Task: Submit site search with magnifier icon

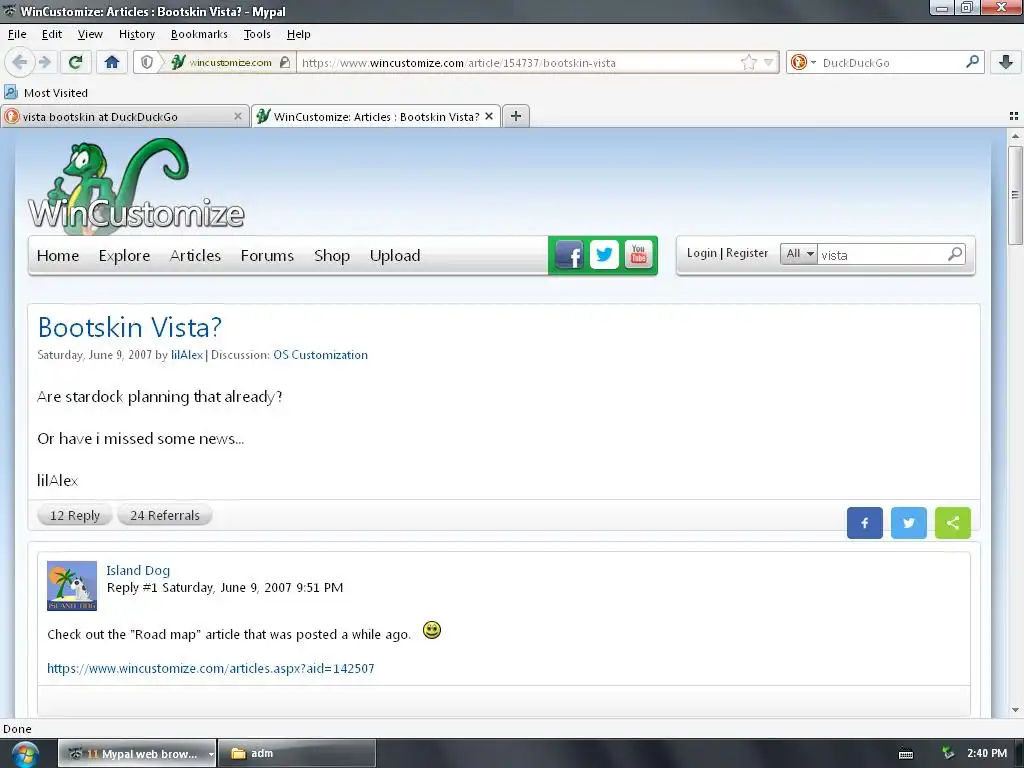Action: tap(955, 253)
